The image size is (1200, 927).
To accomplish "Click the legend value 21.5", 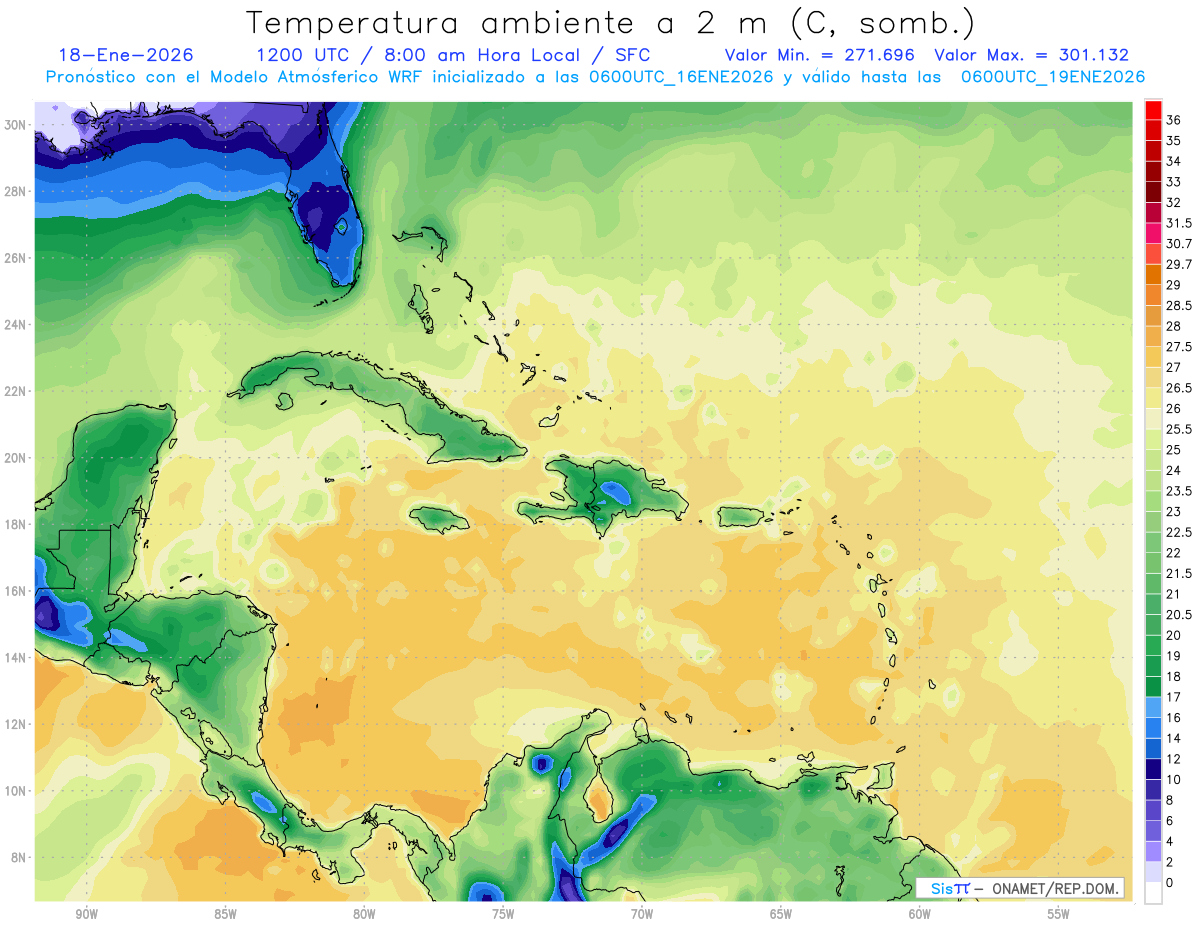I will click(1179, 573).
